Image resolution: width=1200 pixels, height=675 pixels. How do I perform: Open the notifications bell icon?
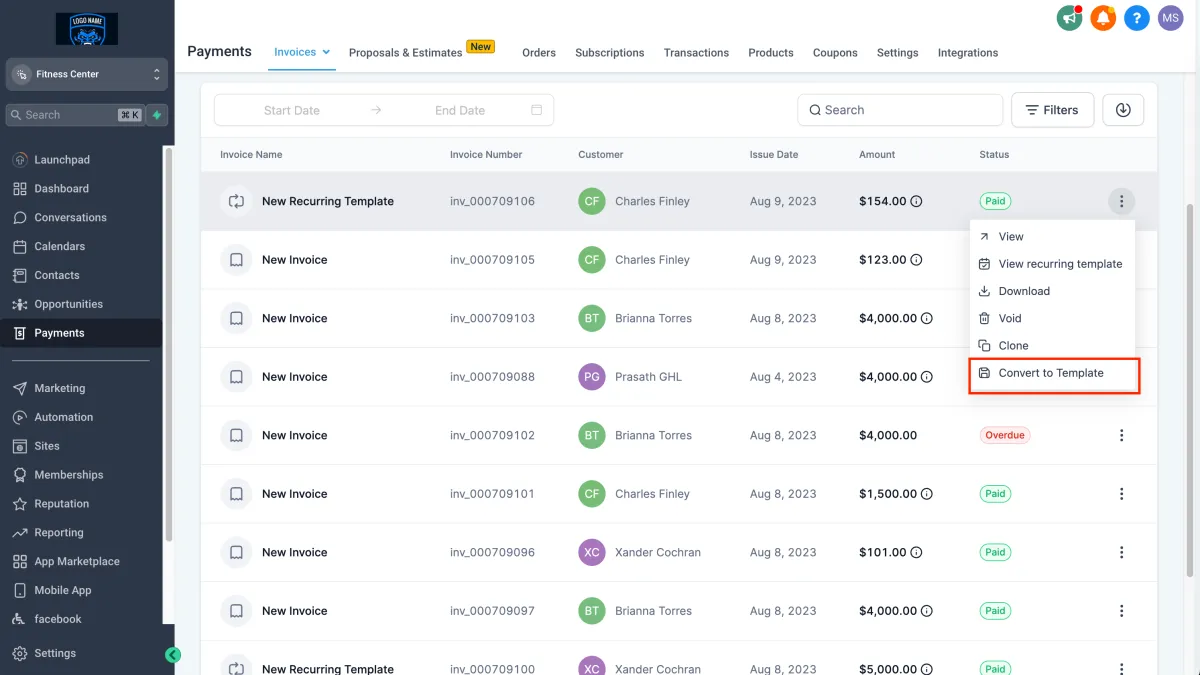click(x=1103, y=18)
